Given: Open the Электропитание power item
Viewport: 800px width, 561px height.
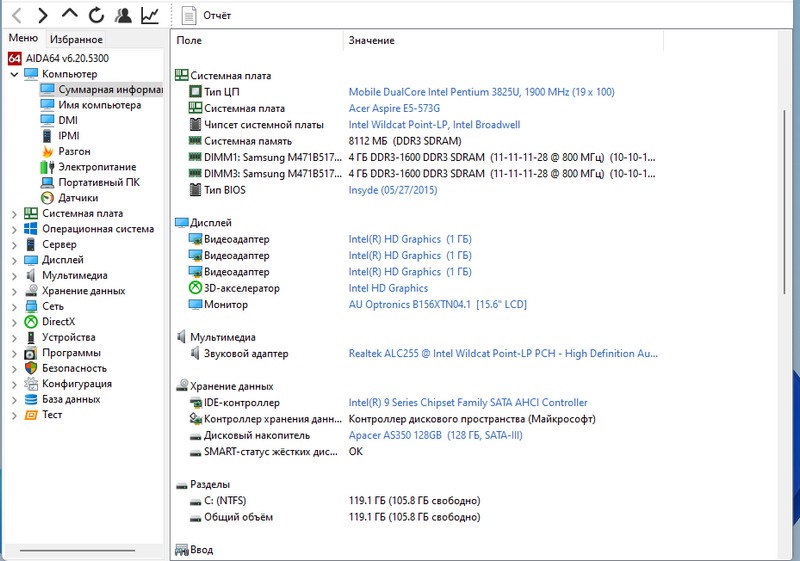Looking at the screenshot, I should click(x=96, y=167).
